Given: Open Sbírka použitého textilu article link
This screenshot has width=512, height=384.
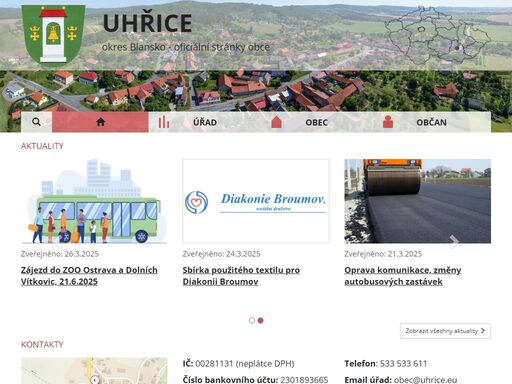Looking at the screenshot, I should coord(241,276).
